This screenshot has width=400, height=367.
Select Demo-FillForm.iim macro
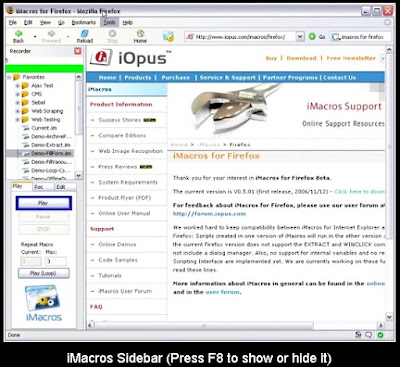(51, 154)
